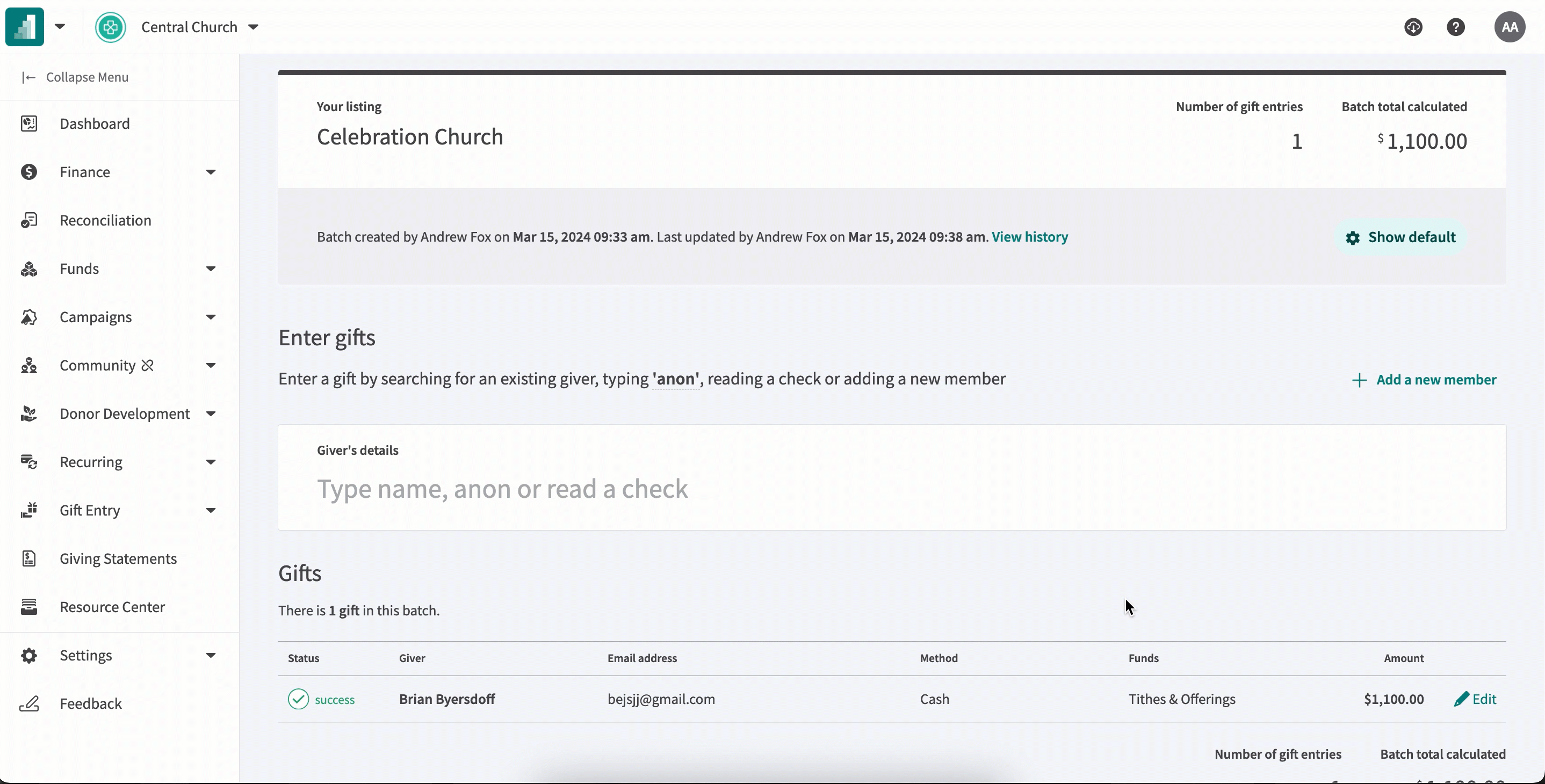Click the AA user avatar
This screenshot has width=1545, height=784.
(x=1510, y=27)
